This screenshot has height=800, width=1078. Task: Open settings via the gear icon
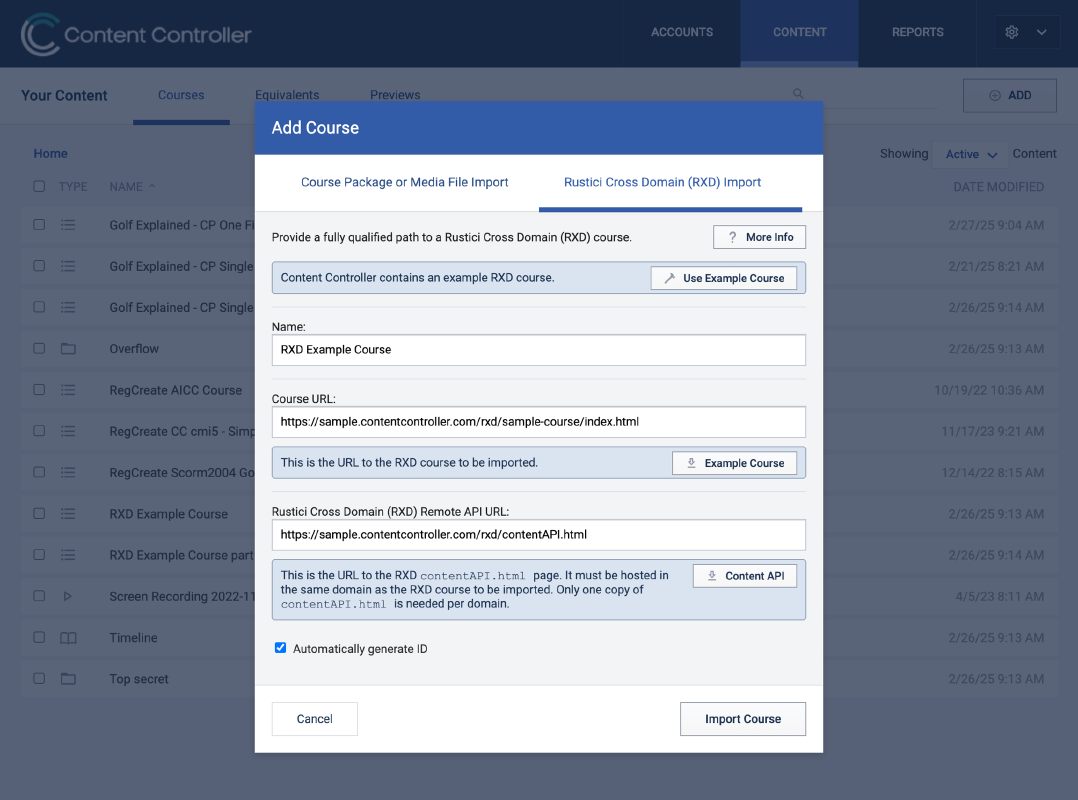(1011, 32)
